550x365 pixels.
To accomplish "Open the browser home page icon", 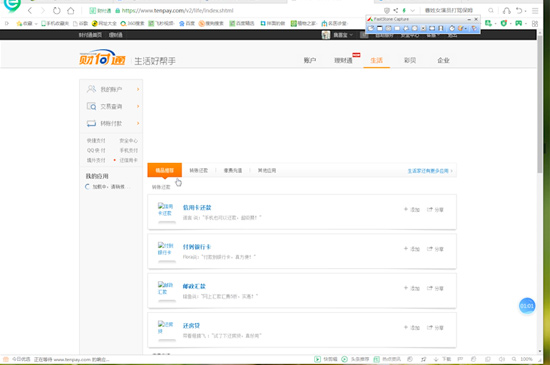I will tap(71, 11).
